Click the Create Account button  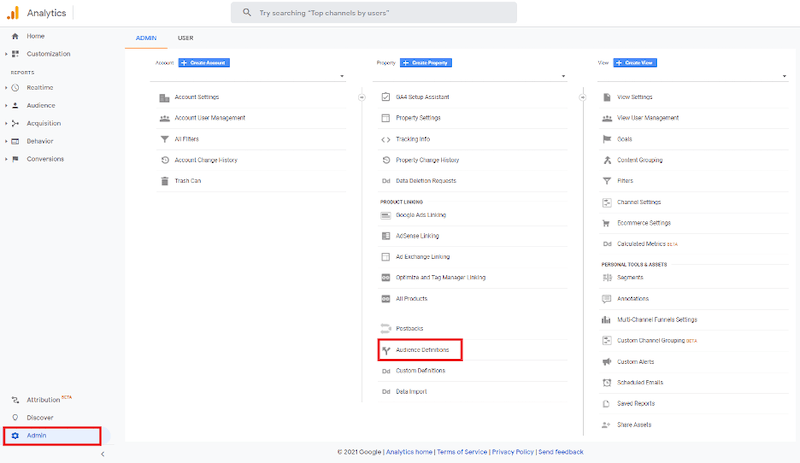click(204, 63)
